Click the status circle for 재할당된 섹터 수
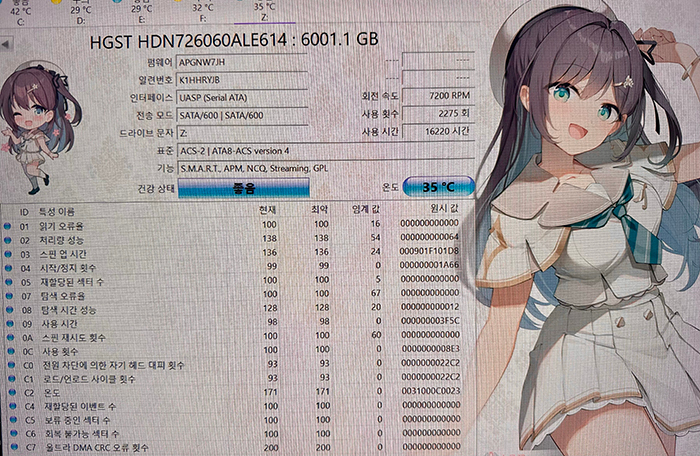This screenshot has height=456, width=700. (x=9, y=282)
